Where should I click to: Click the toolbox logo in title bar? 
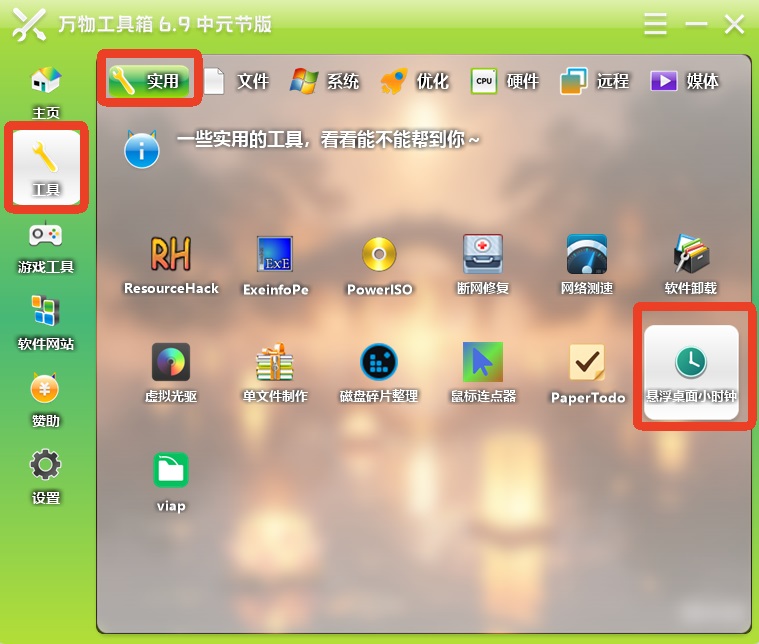29,24
